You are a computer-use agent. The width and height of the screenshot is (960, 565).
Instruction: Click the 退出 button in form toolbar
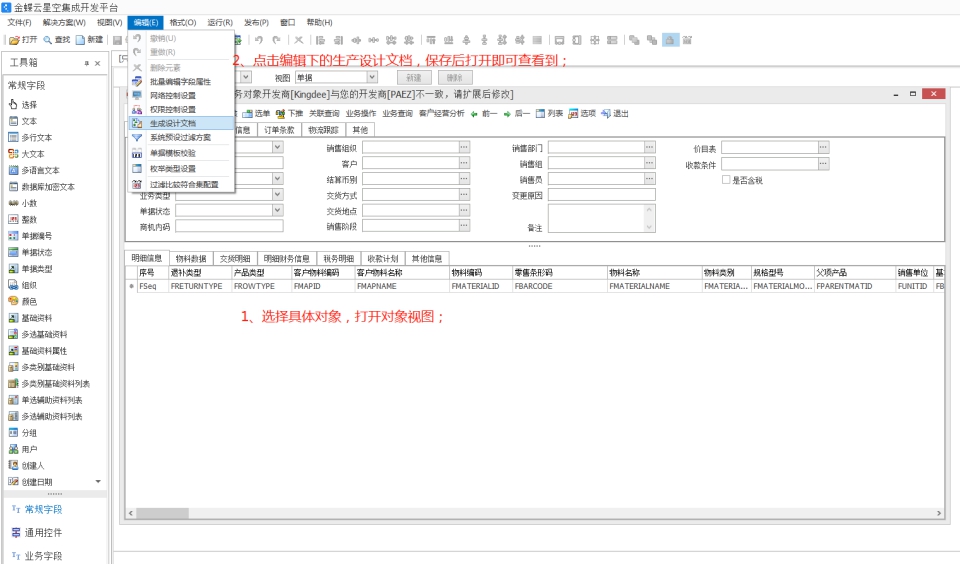615,113
